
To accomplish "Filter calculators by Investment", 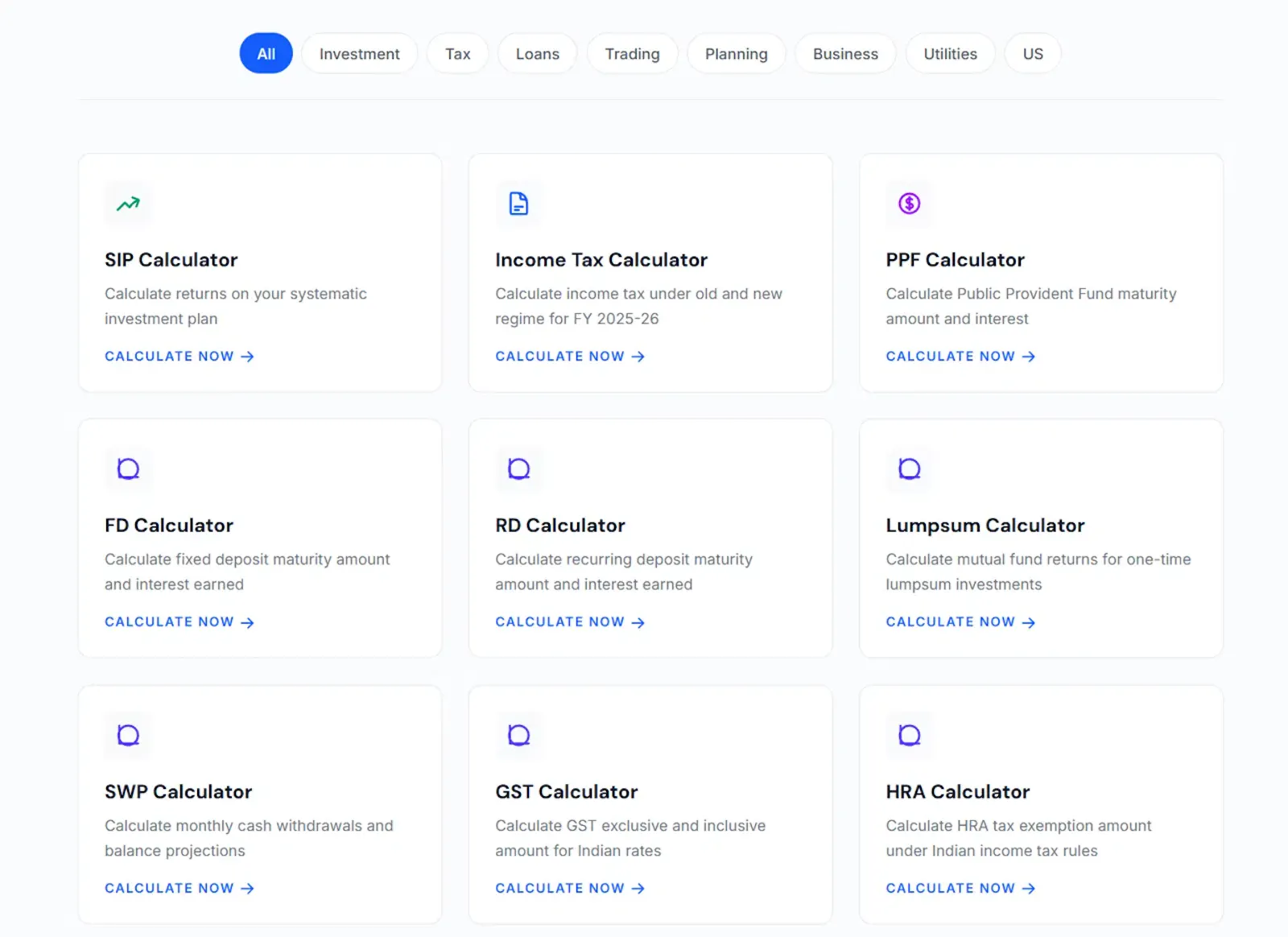I will [x=360, y=54].
